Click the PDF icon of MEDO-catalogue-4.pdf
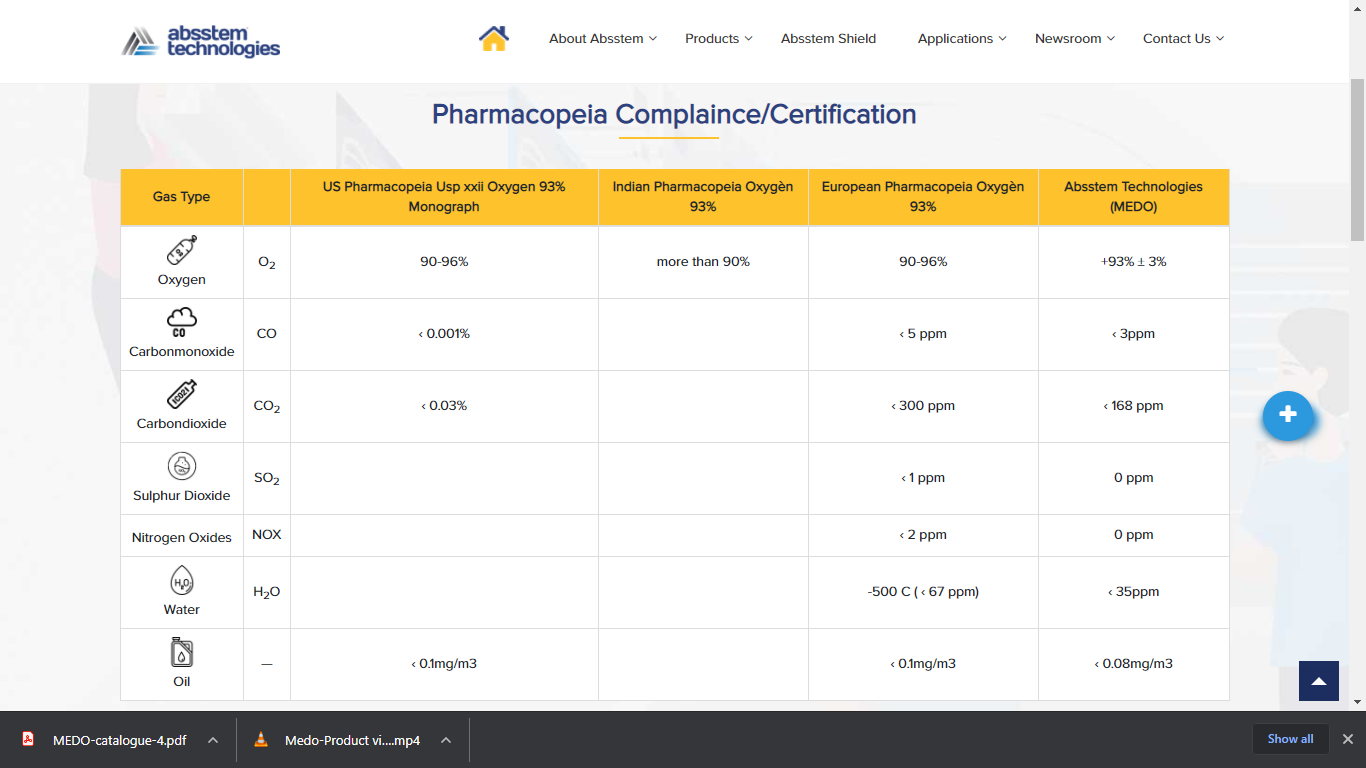The image size is (1366, 768). click(x=29, y=740)
